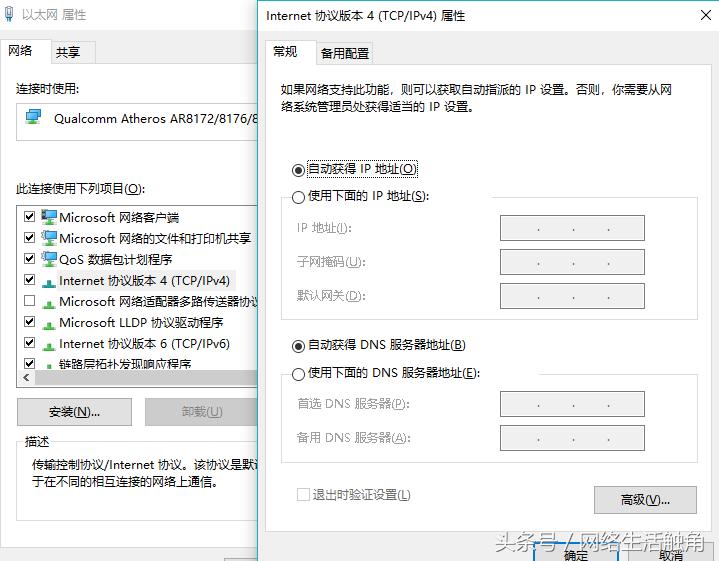Image resolution: width=719 pixels, height=561 pixels.
Task: Open the 备用配置 tab in IPv4 properties
Action: [x=345, y=54]
